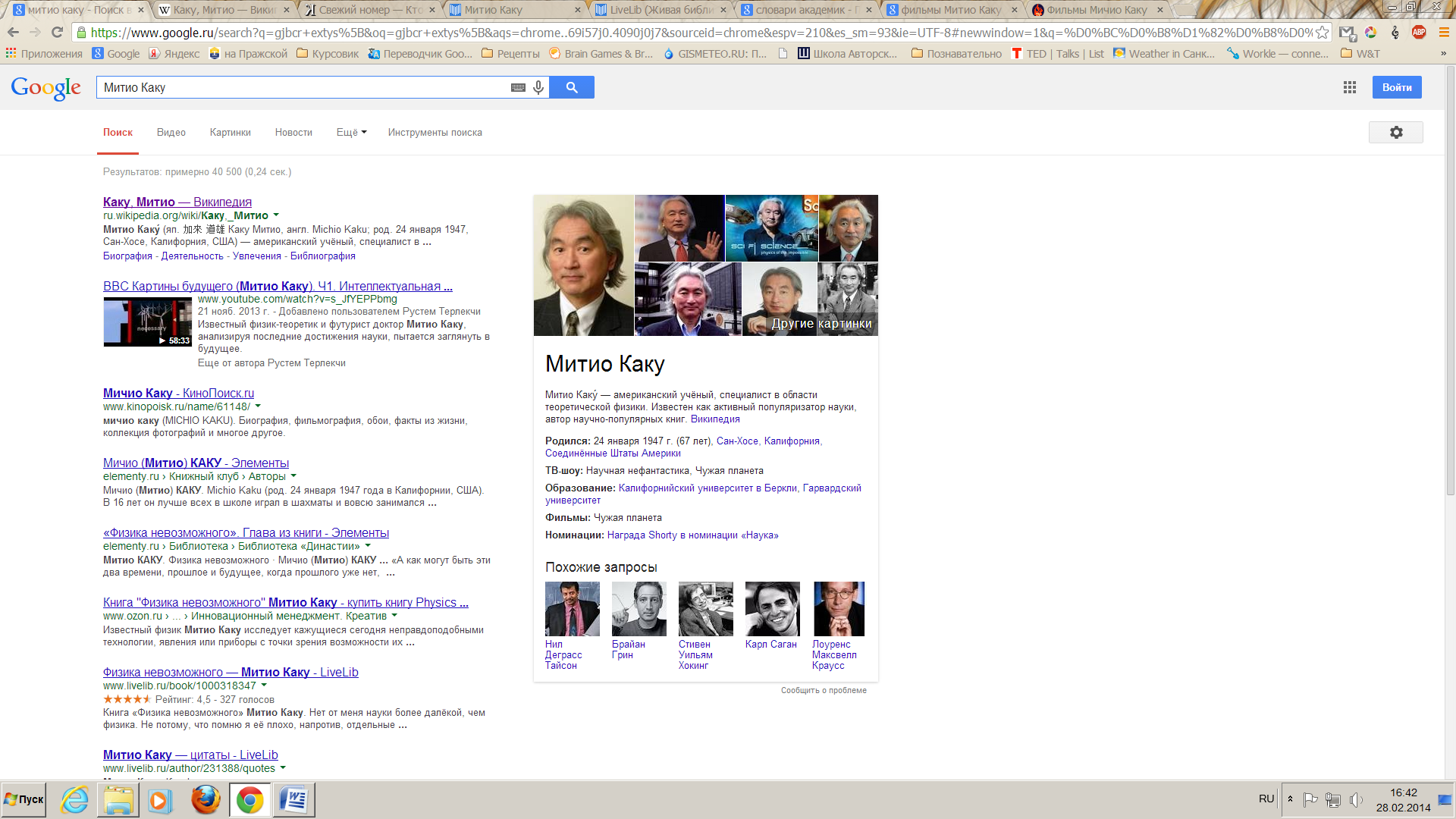Click RU language indicator in tray

[1266, 799]
